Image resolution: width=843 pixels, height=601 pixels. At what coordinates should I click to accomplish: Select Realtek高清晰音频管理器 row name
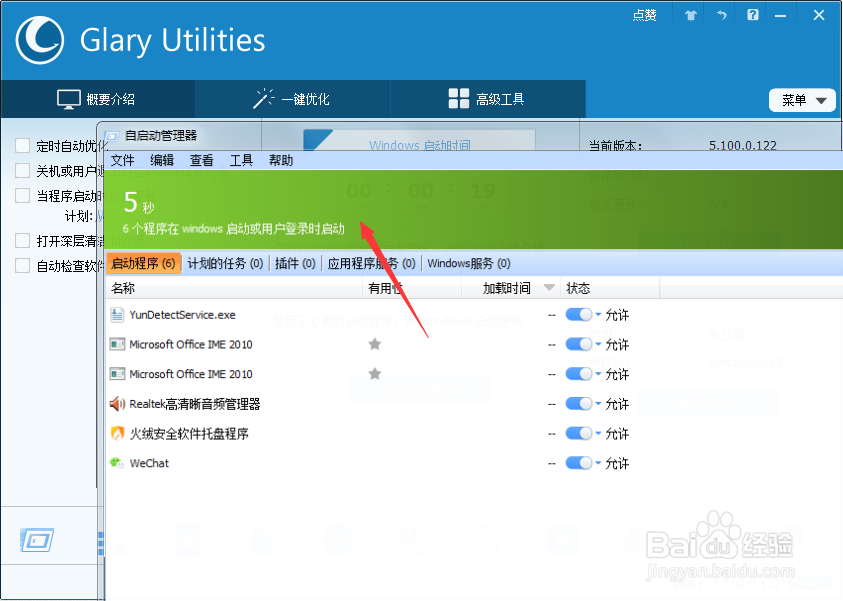tap(195, 404)
